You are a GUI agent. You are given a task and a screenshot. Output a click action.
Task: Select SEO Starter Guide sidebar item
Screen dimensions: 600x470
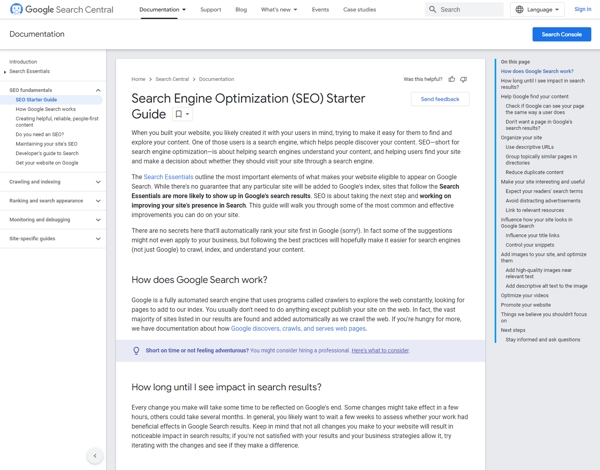tap(36, 100)
